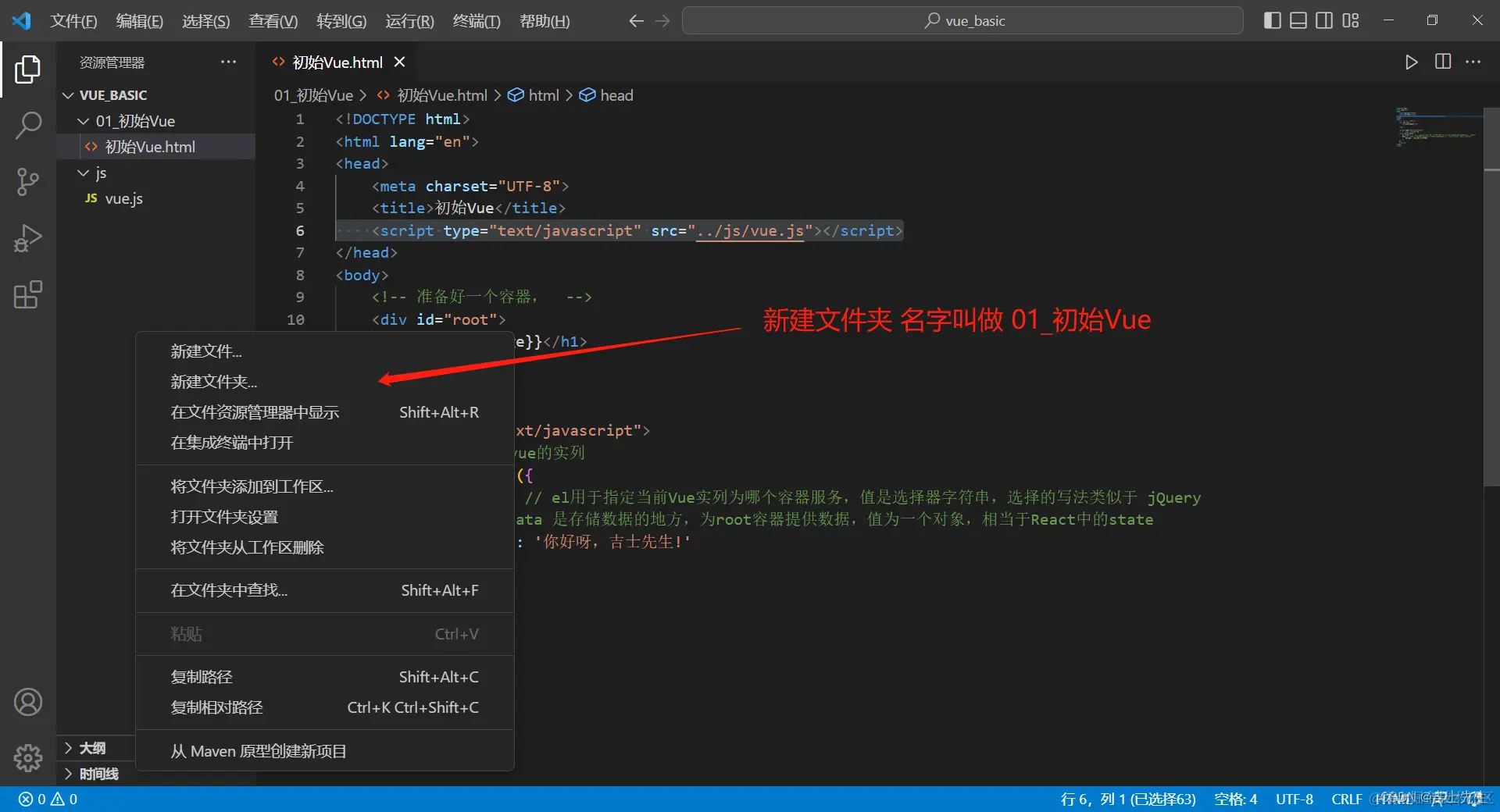Toggle the primary side bar visibility
This screenshot has width=1500, height=812.
[1272, 20]
